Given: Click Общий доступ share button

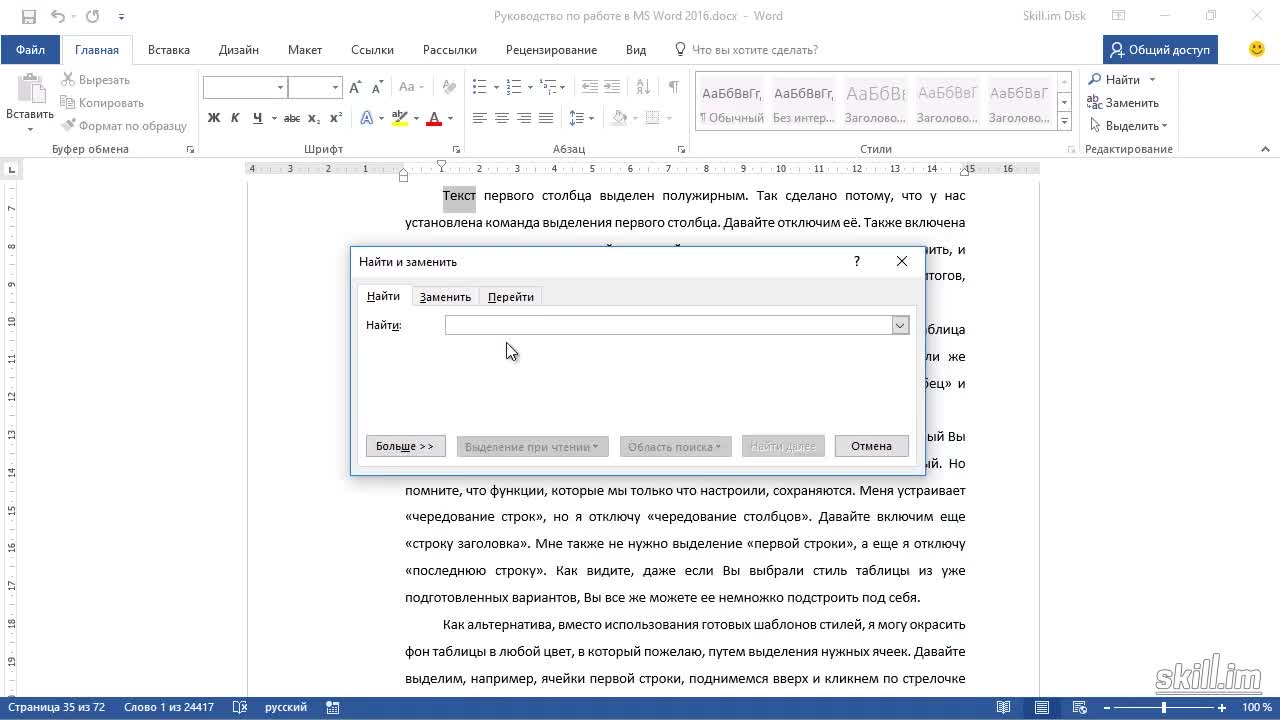Looking at the screenshot, I should point(1160,50).
